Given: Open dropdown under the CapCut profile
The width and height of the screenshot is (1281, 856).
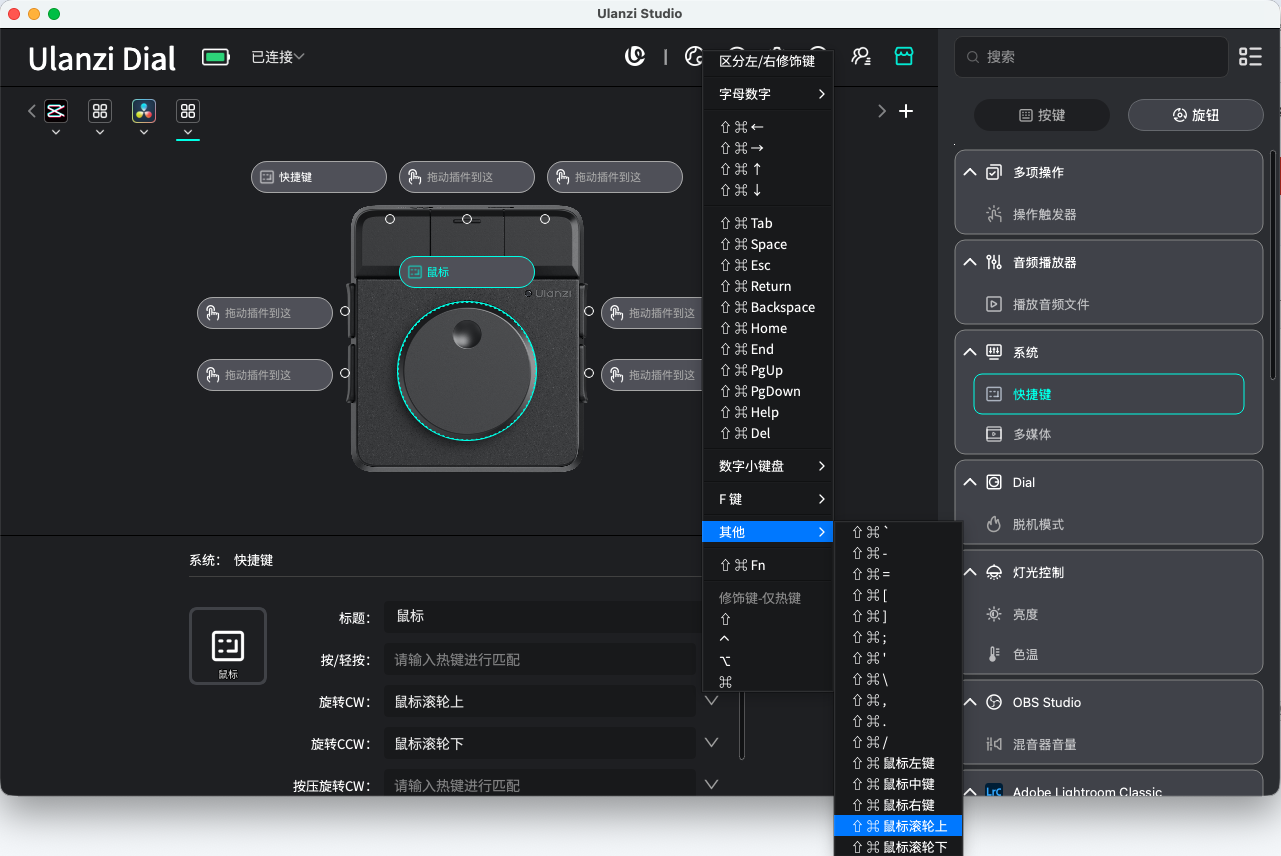Looking at the screenshot, I should 56,132.
